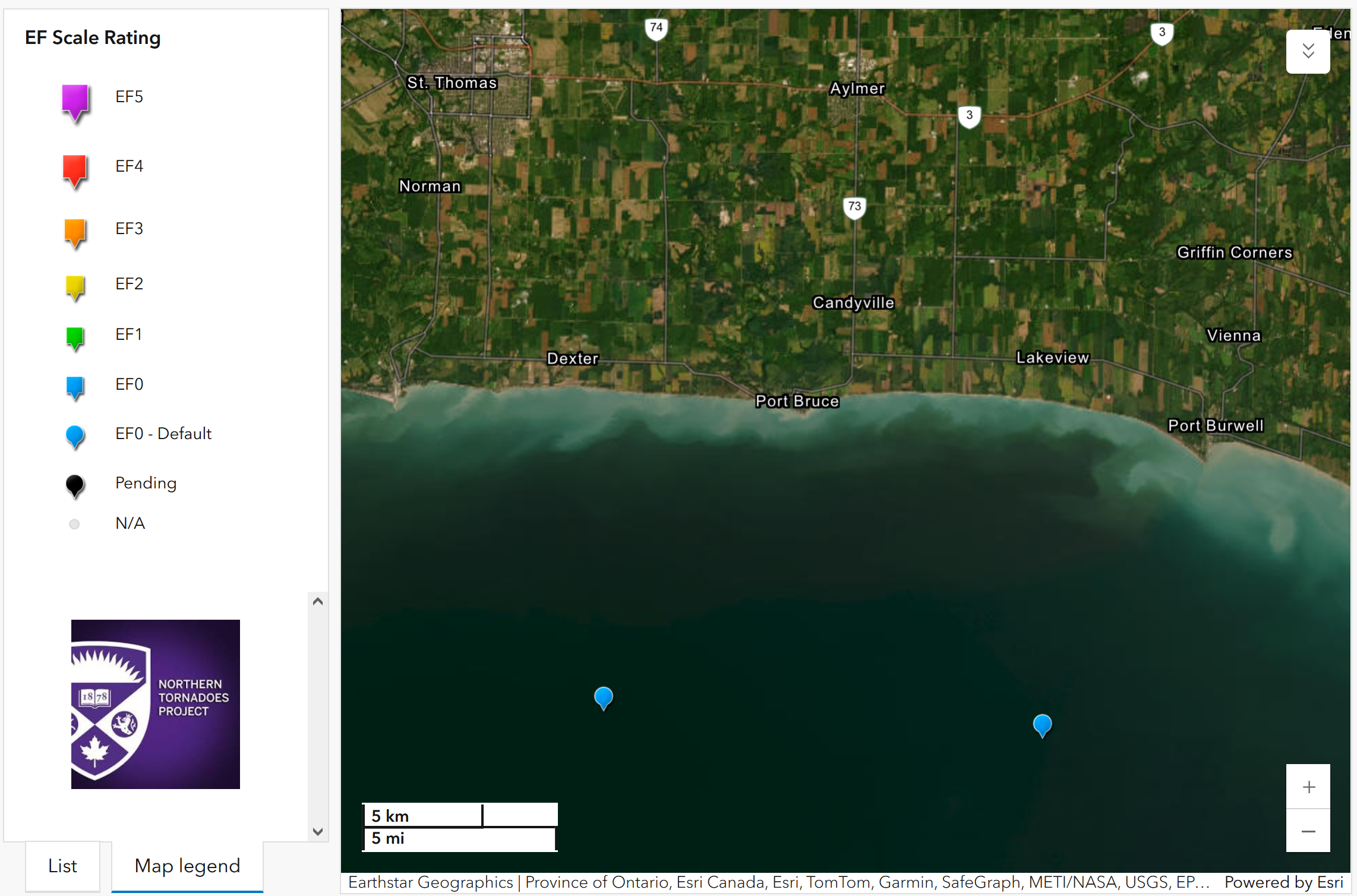Click the Highway 3 shield at top right
This screenshot has width=1357, height=896.
click(1162, 33)
